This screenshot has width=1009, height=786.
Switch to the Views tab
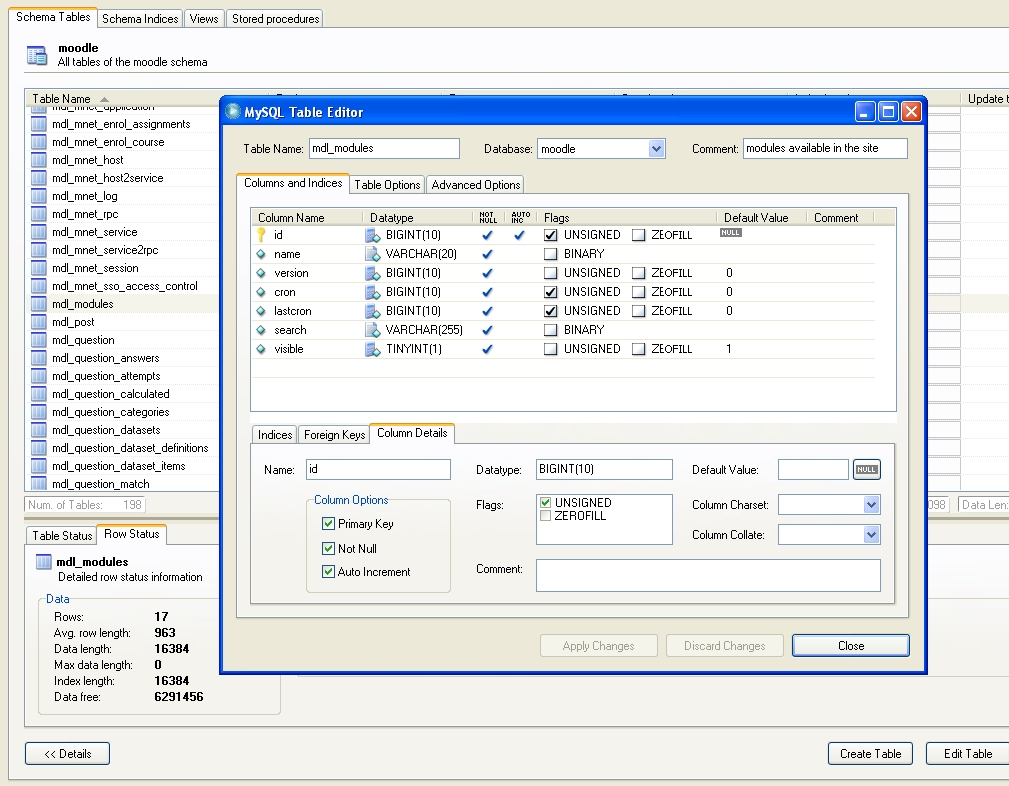pyautogui.click(x=204, y=19)
